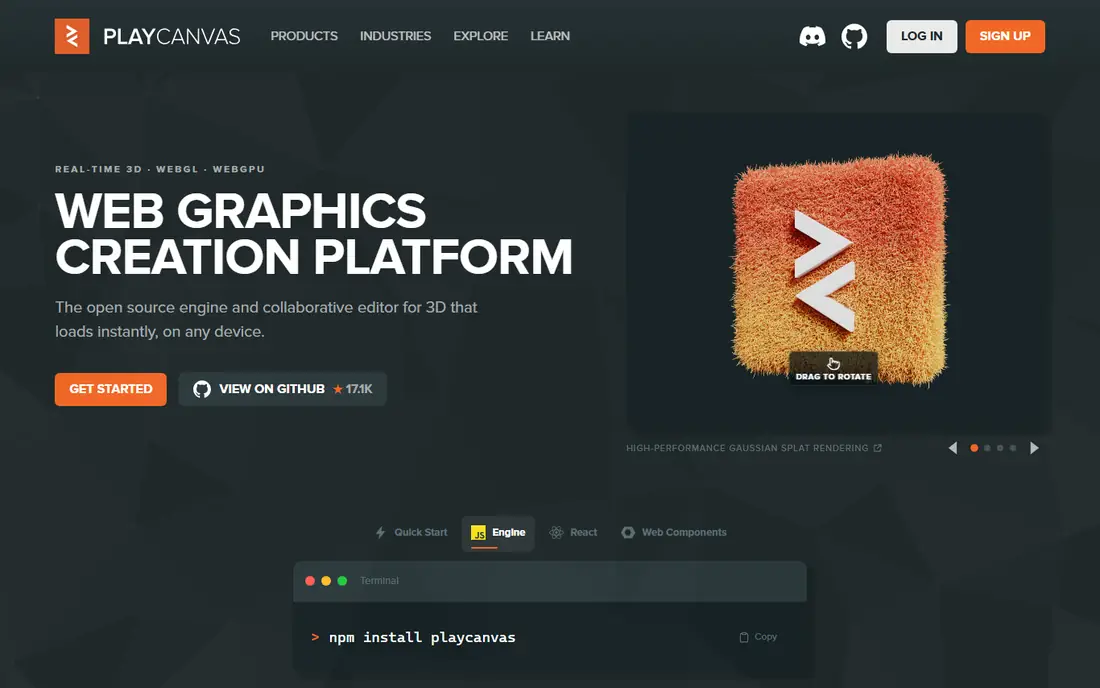Image resolution: width=1100 pixels, height=688 pixels.
Task: Select the third carousel dot
Action: pyautogui.click(x=1000, y=447)
